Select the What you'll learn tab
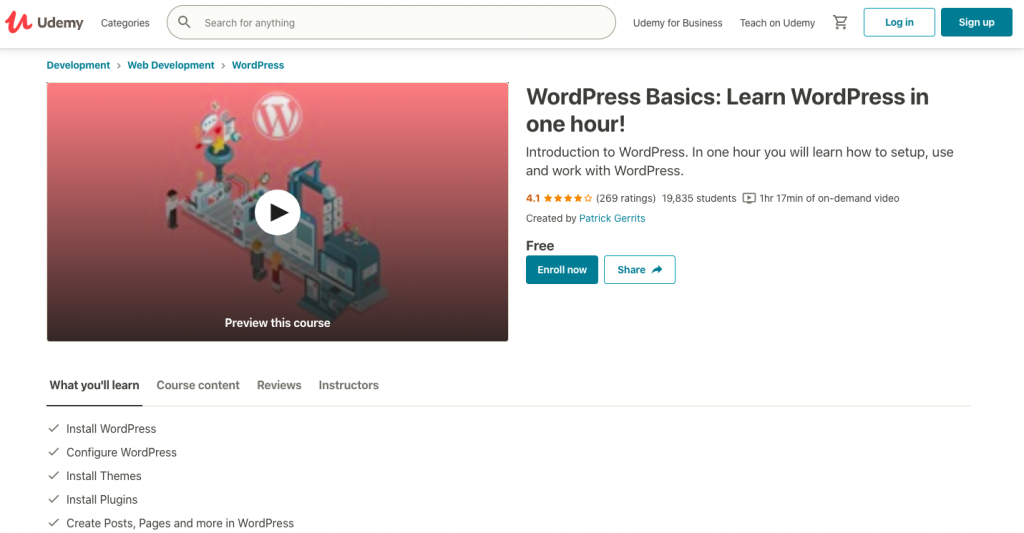This screenshot has height=533, width=1024. [94, 385]
